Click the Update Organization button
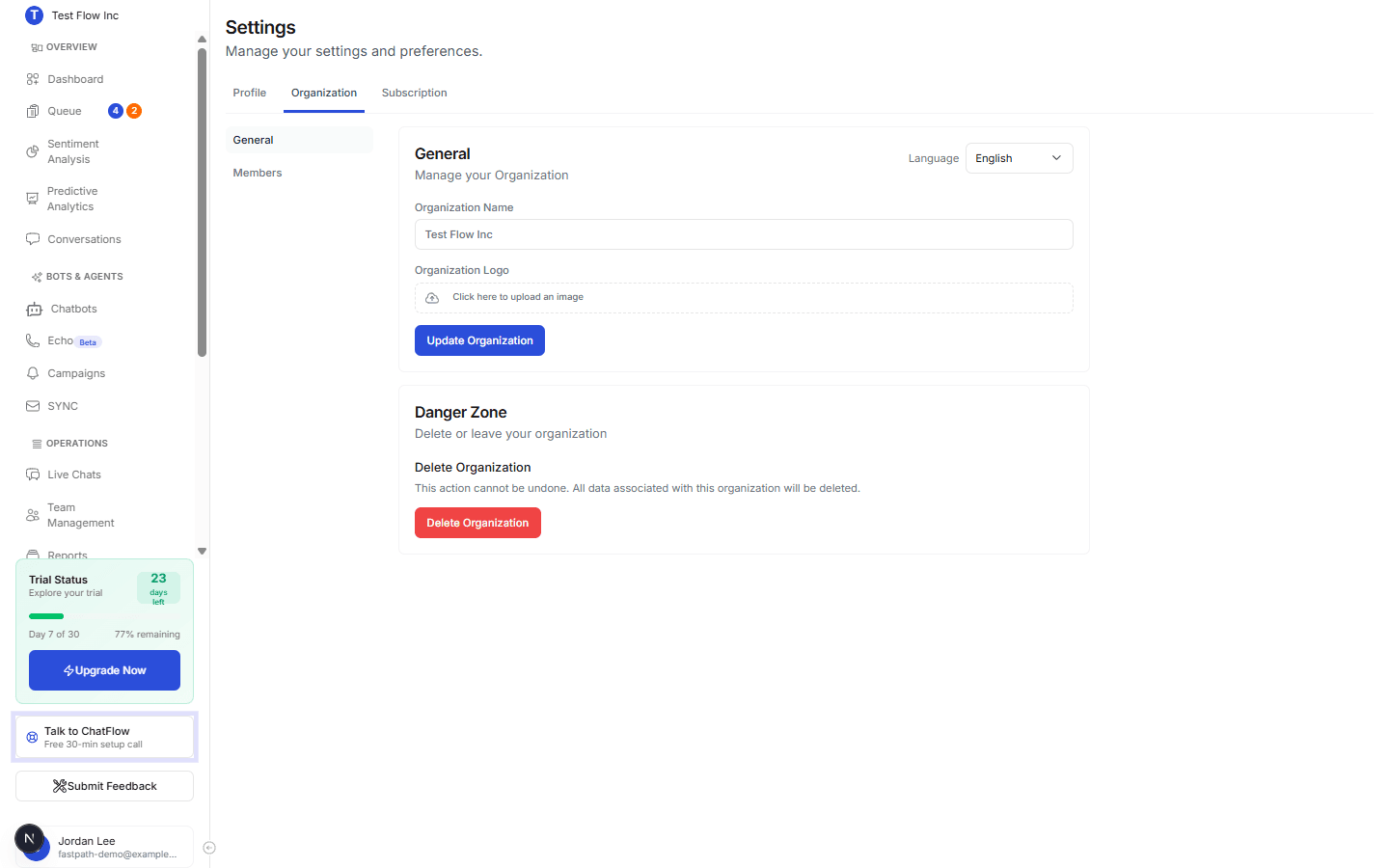This screenshot has height=868, width=1389. point(479,340)
